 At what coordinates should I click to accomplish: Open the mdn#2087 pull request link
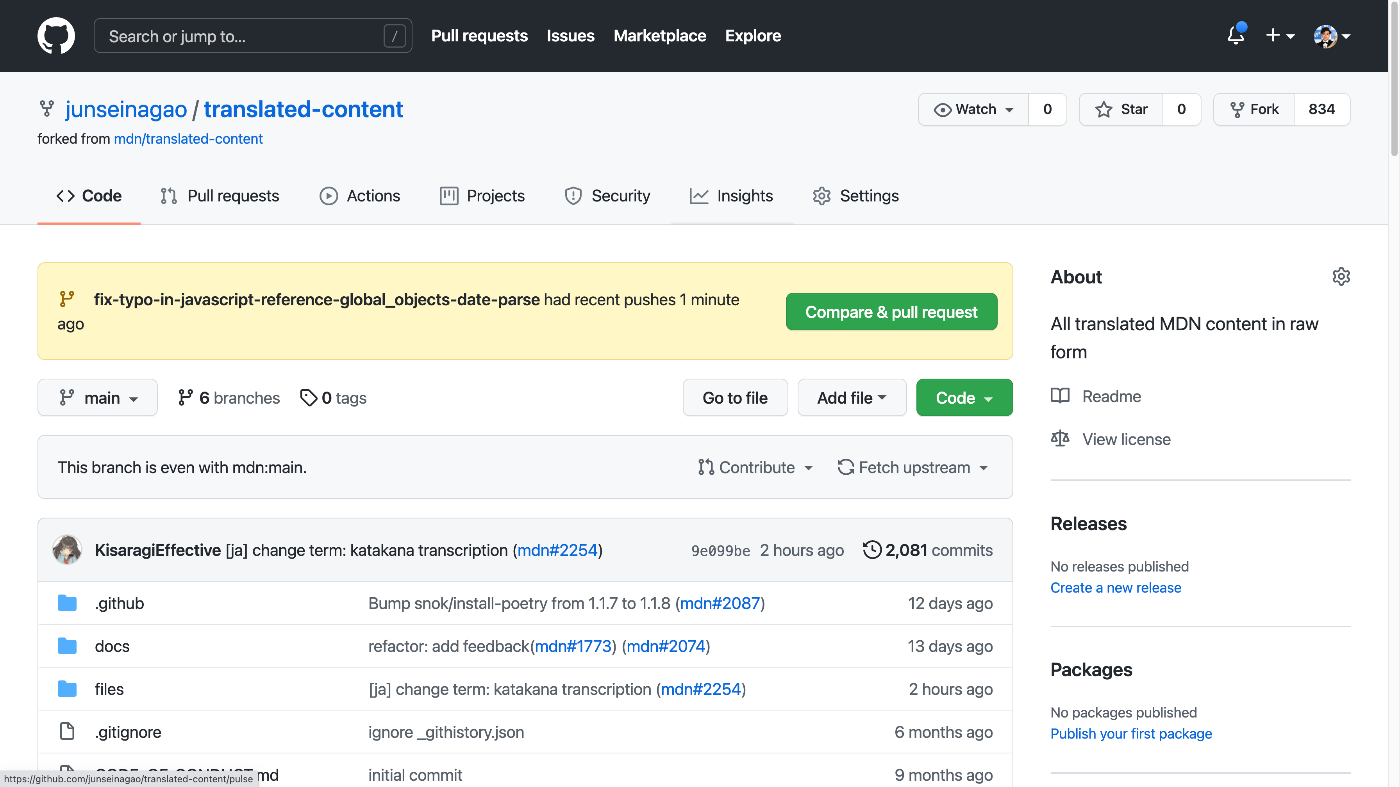pos(720,603)
